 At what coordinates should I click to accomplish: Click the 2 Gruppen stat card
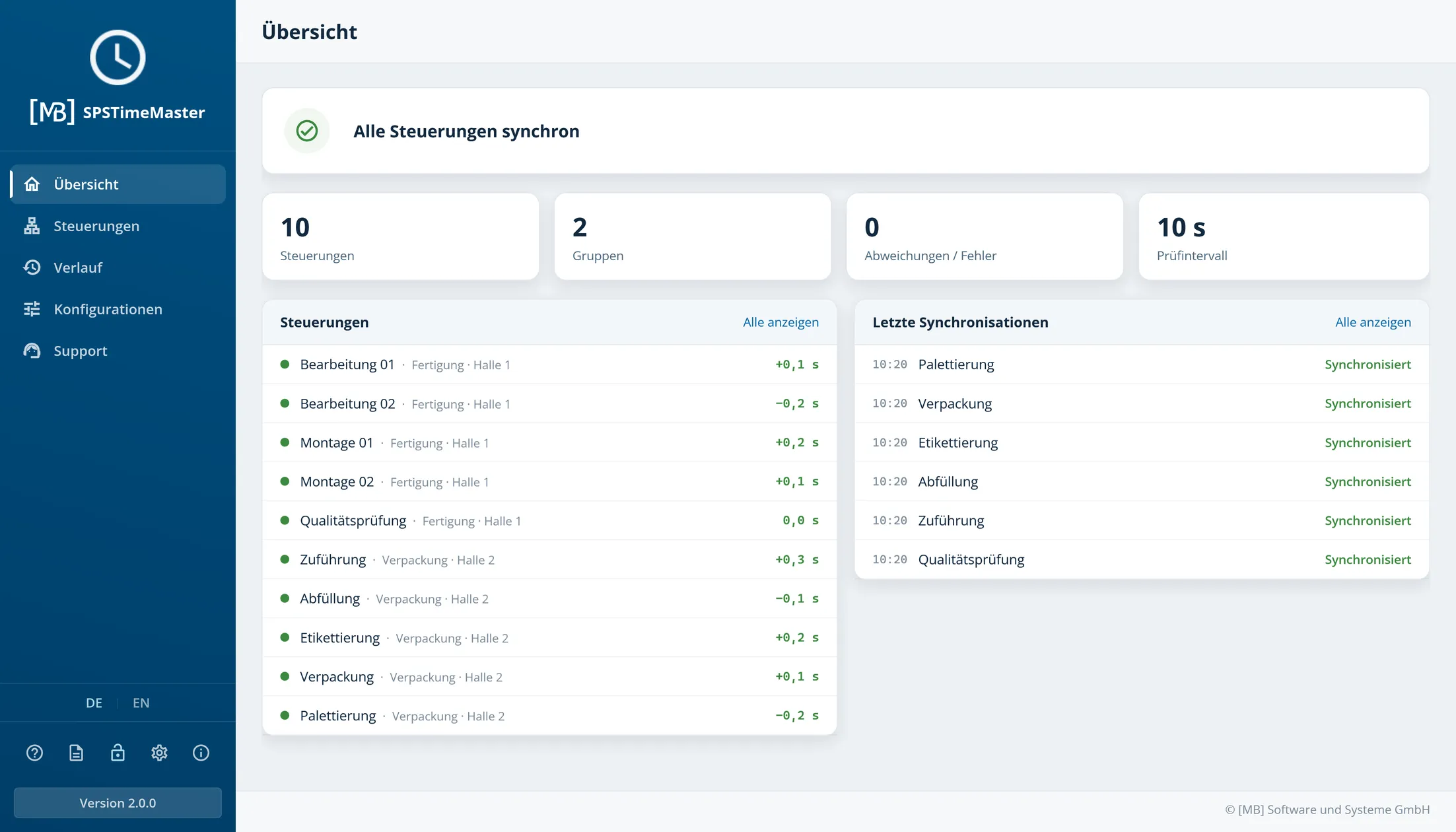tap(693, 236)
